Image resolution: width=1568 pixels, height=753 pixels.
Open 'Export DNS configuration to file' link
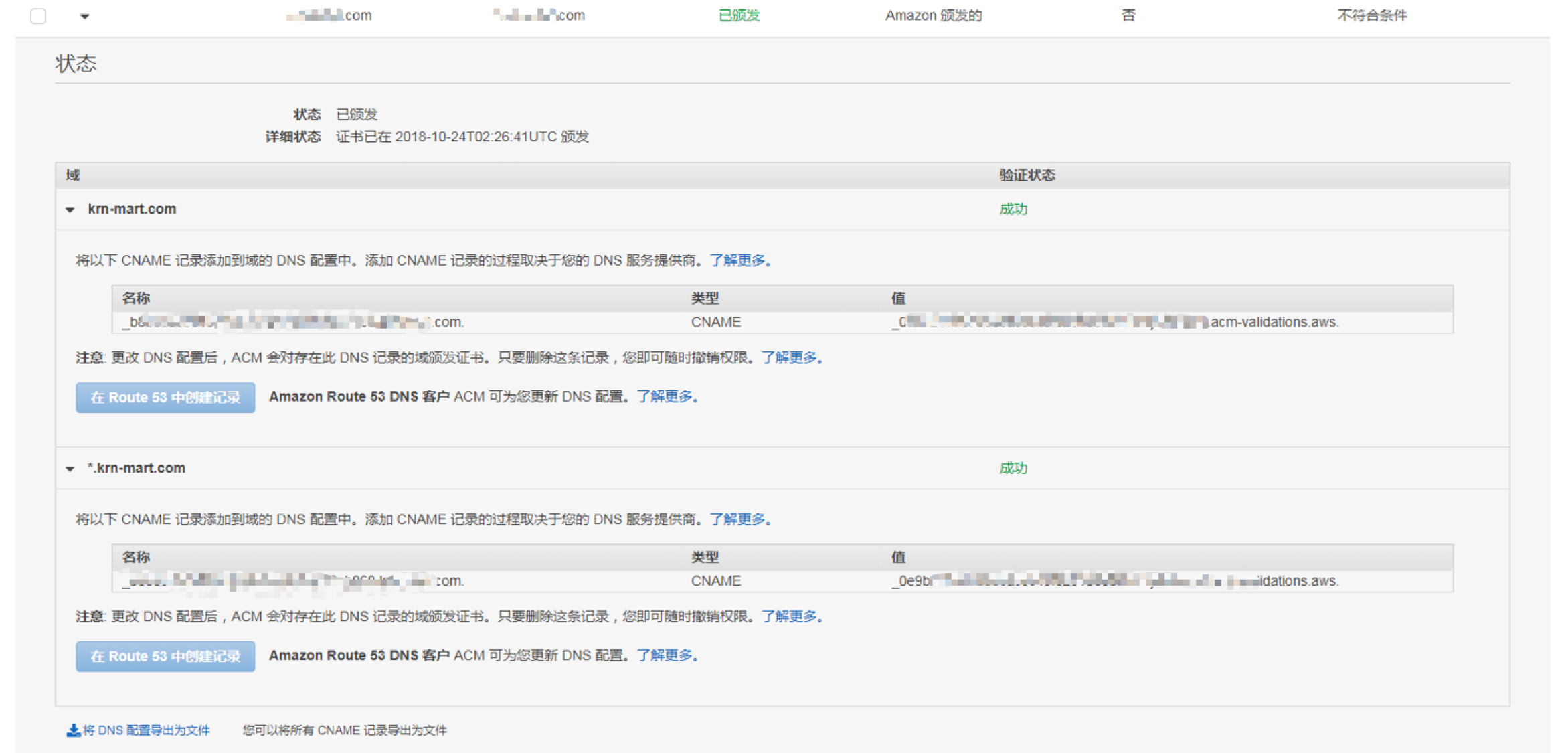[146, 730]
